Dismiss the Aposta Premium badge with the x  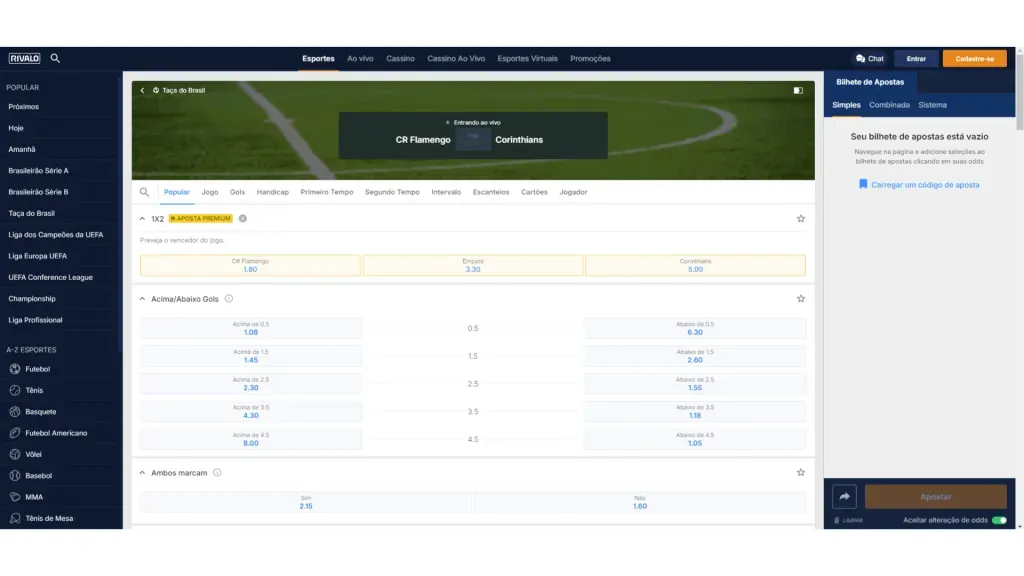[243, 218]
